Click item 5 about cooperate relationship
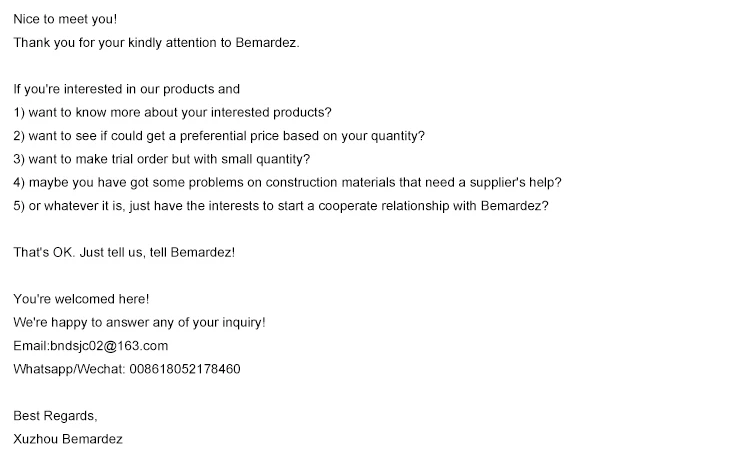 (x=280, y=206)
